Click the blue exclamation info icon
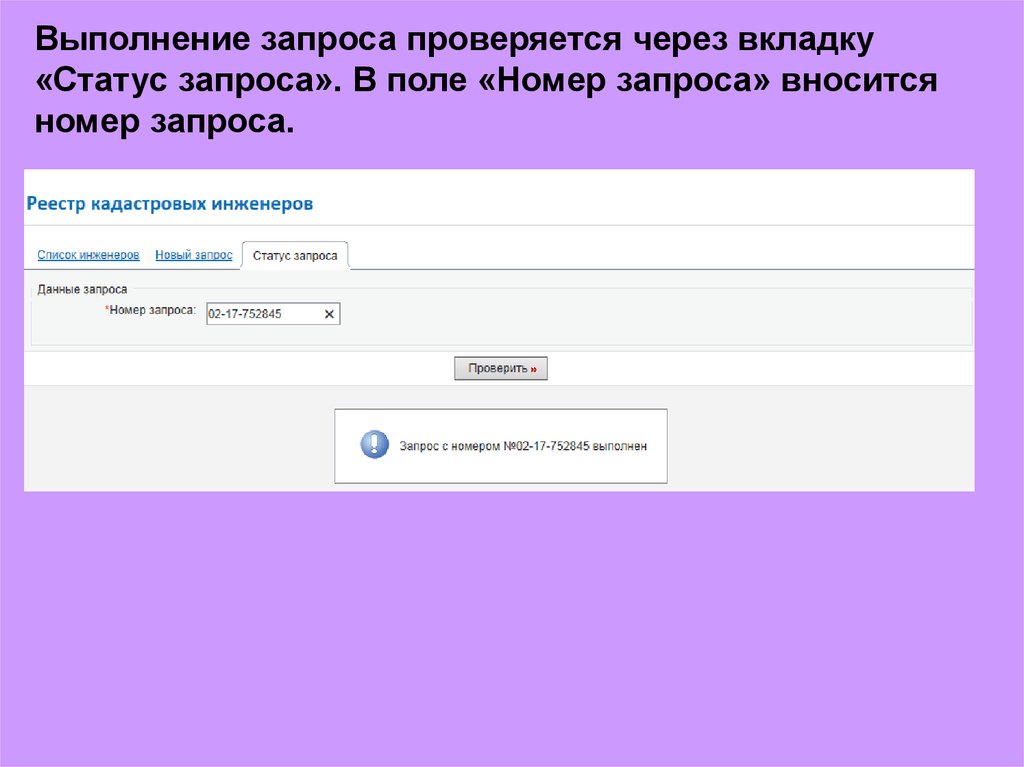1024x767 pixels. (x=374, y=445)
